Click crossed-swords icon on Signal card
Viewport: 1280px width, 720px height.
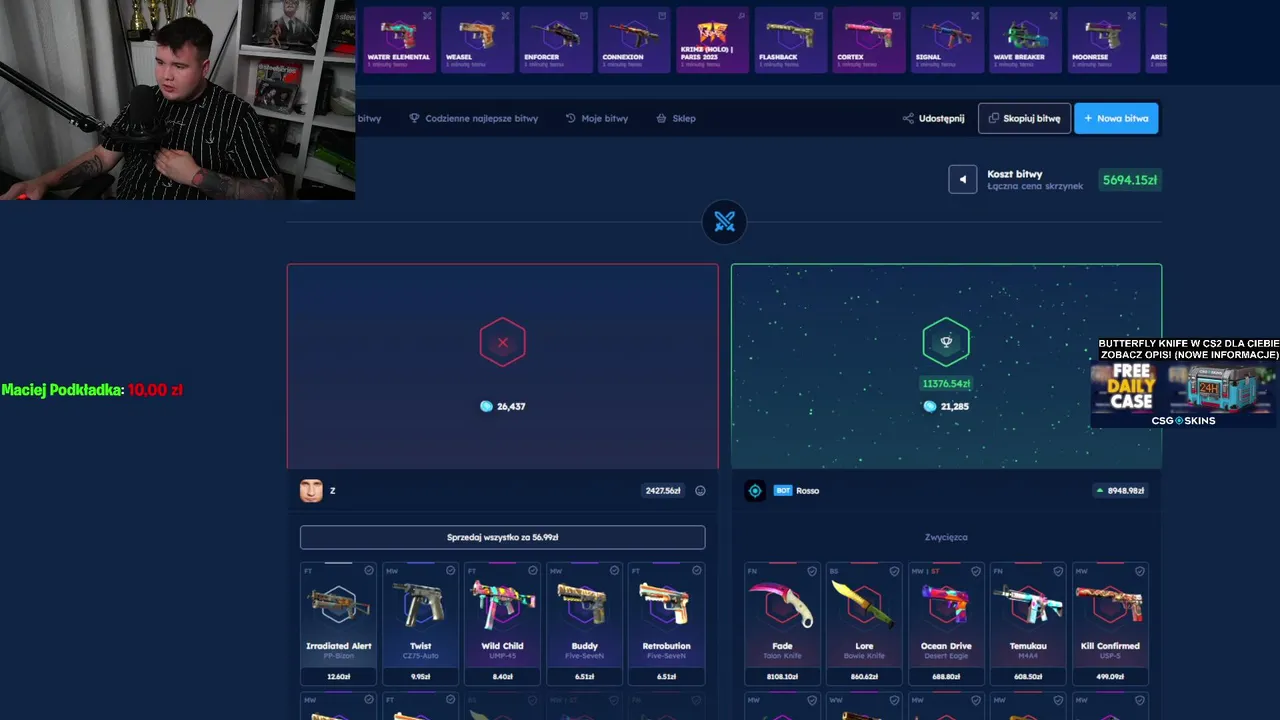click(975, 16)
